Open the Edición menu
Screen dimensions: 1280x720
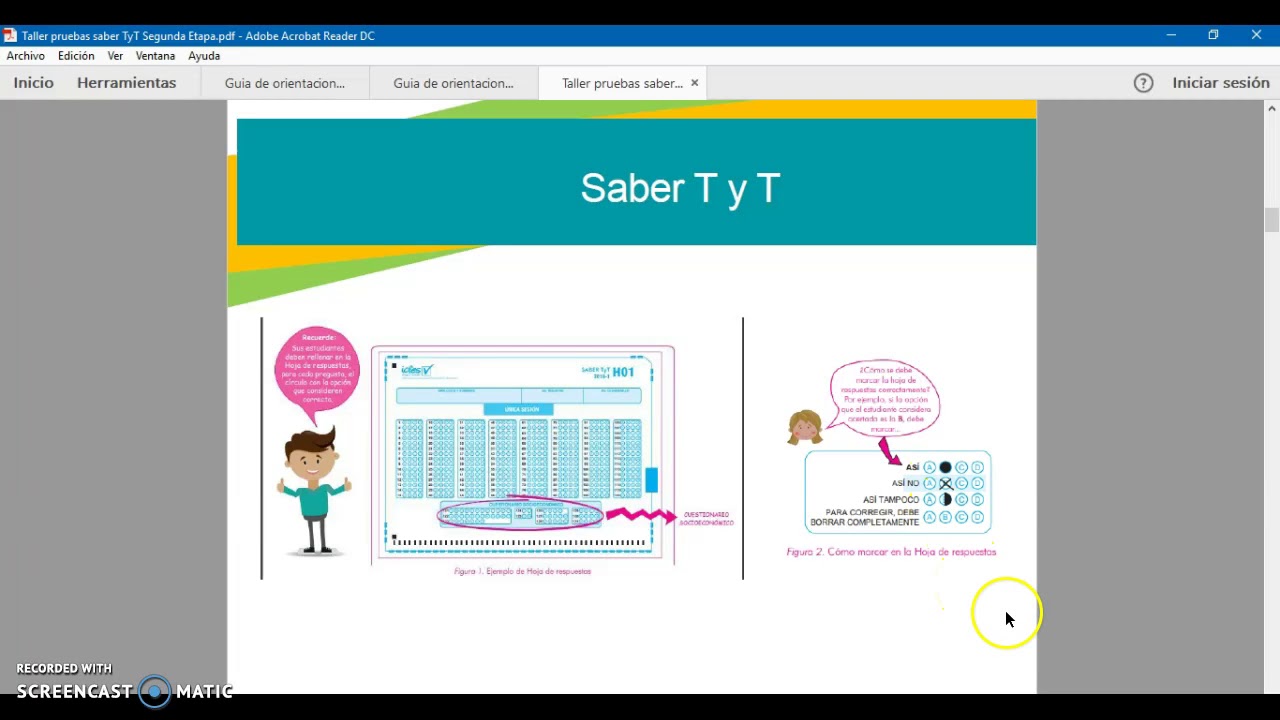click(x=76, y=56)
